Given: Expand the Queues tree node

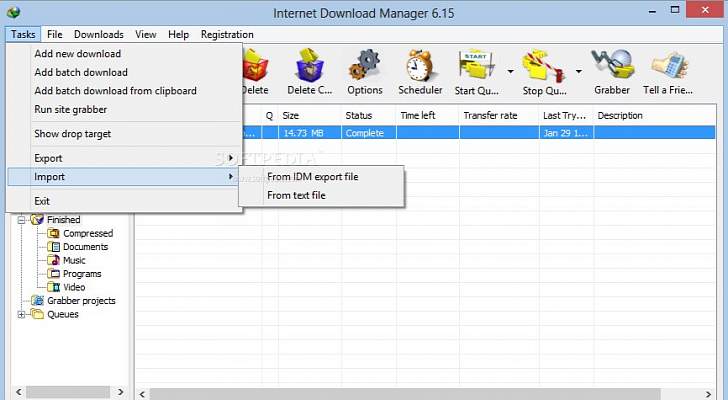Looking at the screenshot, I should [22, 315].
